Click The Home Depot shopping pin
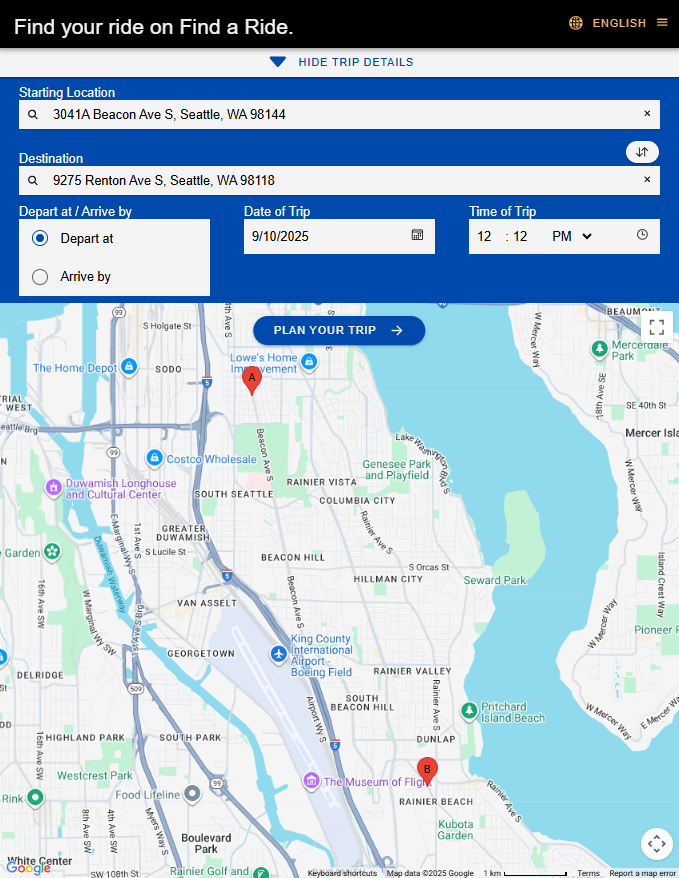This screenshot has height=878, width=679. coord(129,367)
